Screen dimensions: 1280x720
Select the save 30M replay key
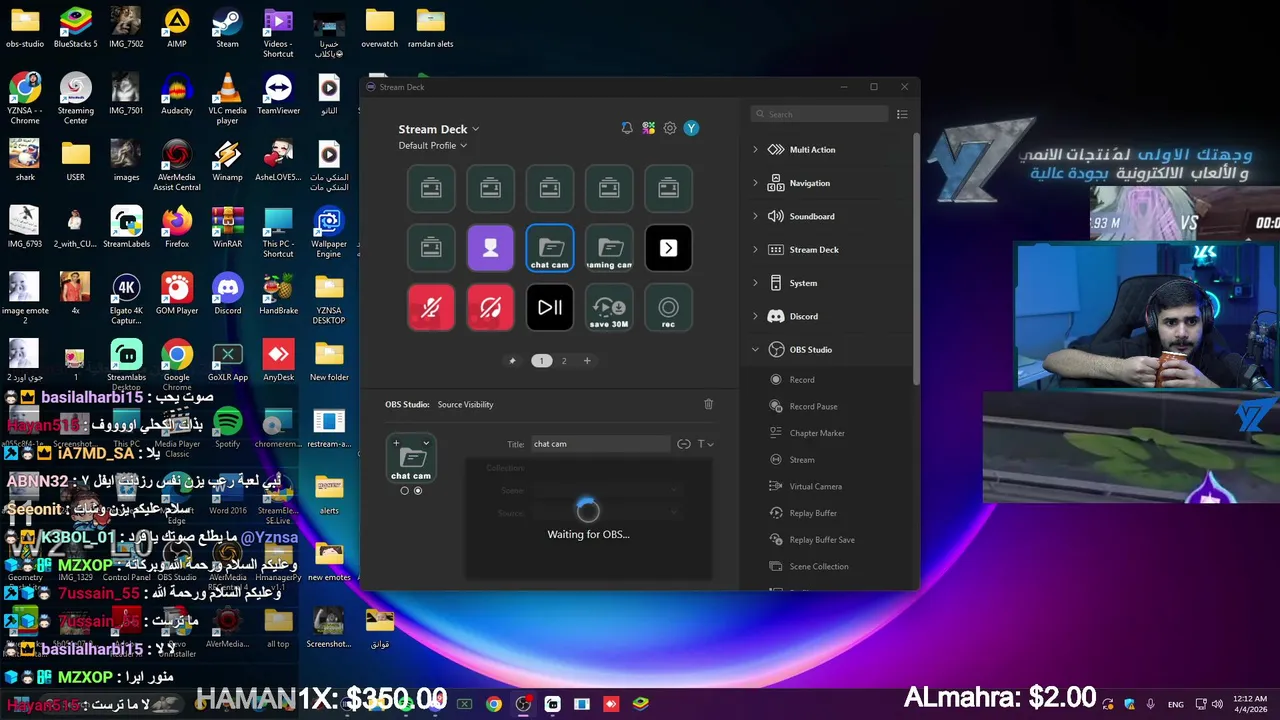(x=609, y=307)
